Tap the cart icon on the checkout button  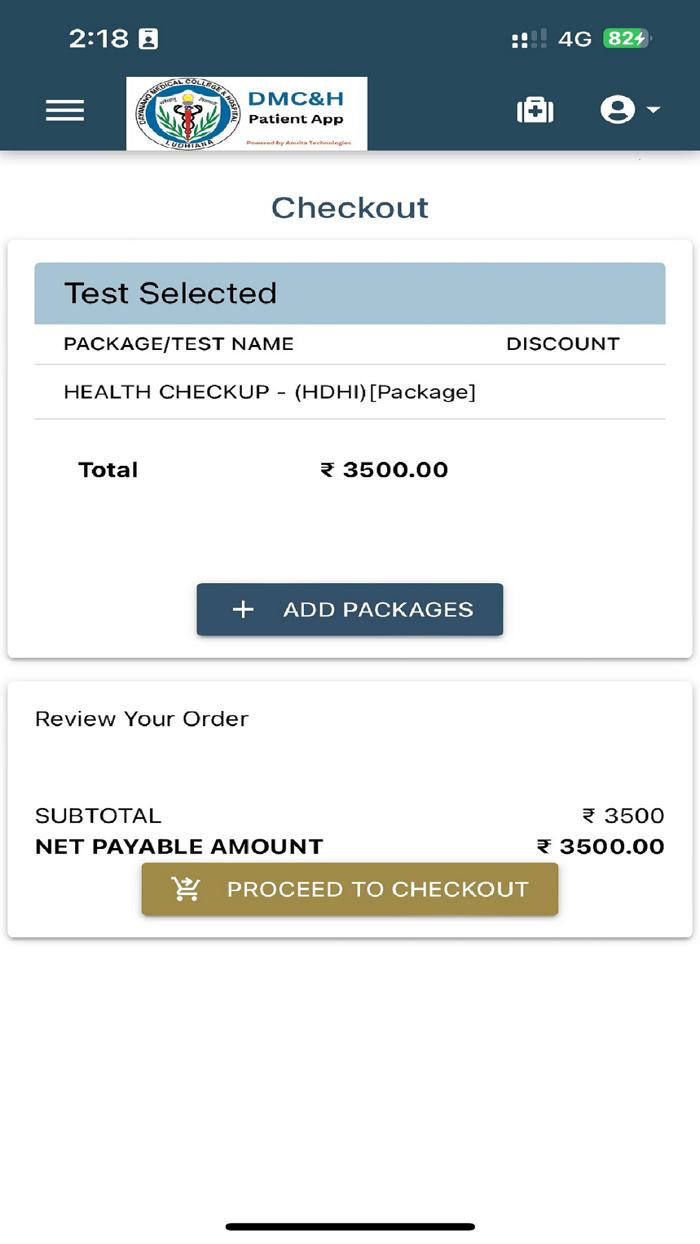(185, 889)
